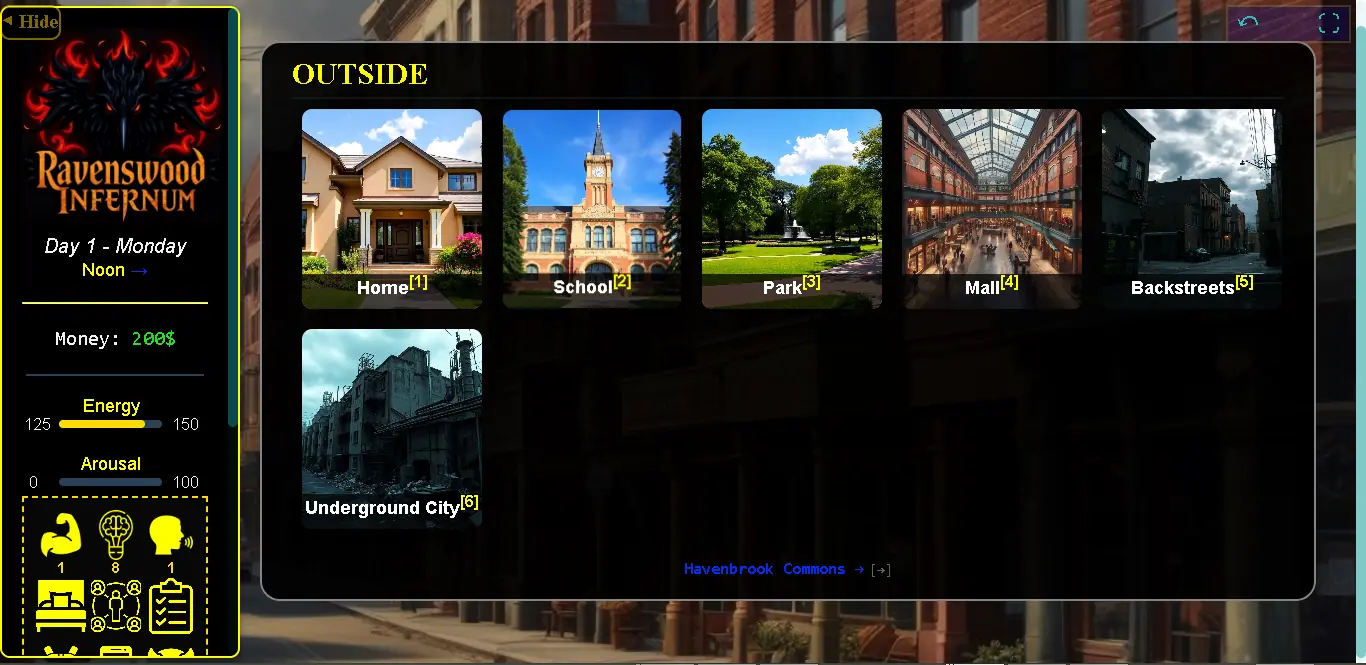Click the Energy progress bar
The height and width of the screenshot is (665, 1366).
pyautogui.click(x=110, y=424)
